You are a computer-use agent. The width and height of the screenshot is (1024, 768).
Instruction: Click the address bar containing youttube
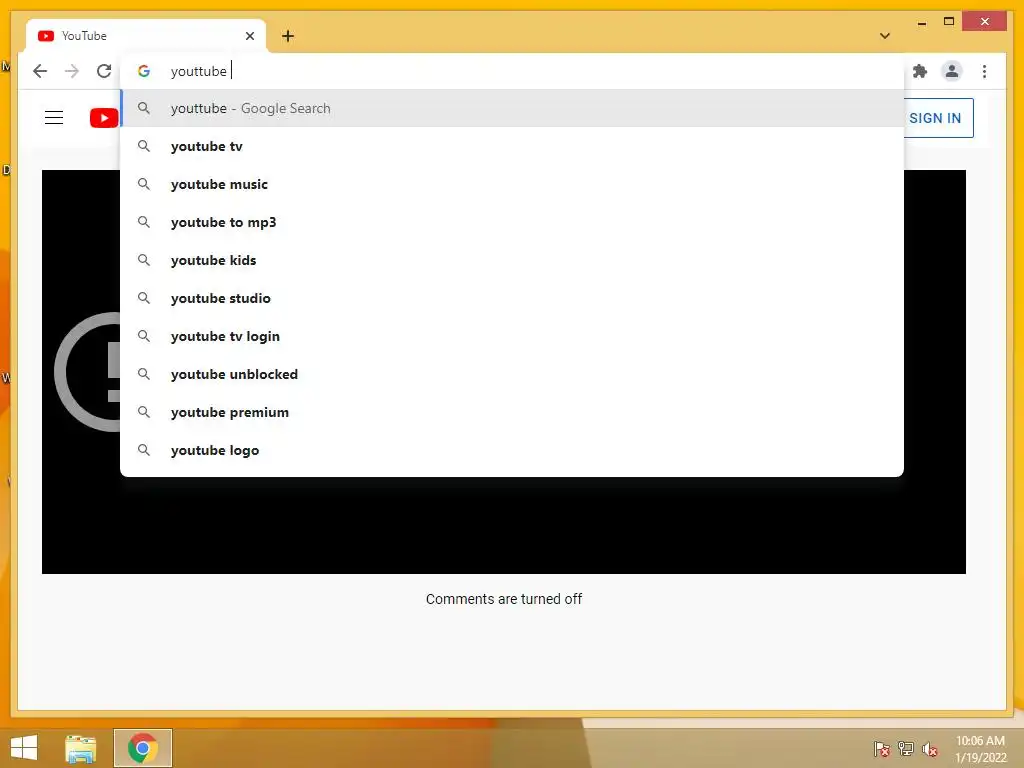coord(513,71)
